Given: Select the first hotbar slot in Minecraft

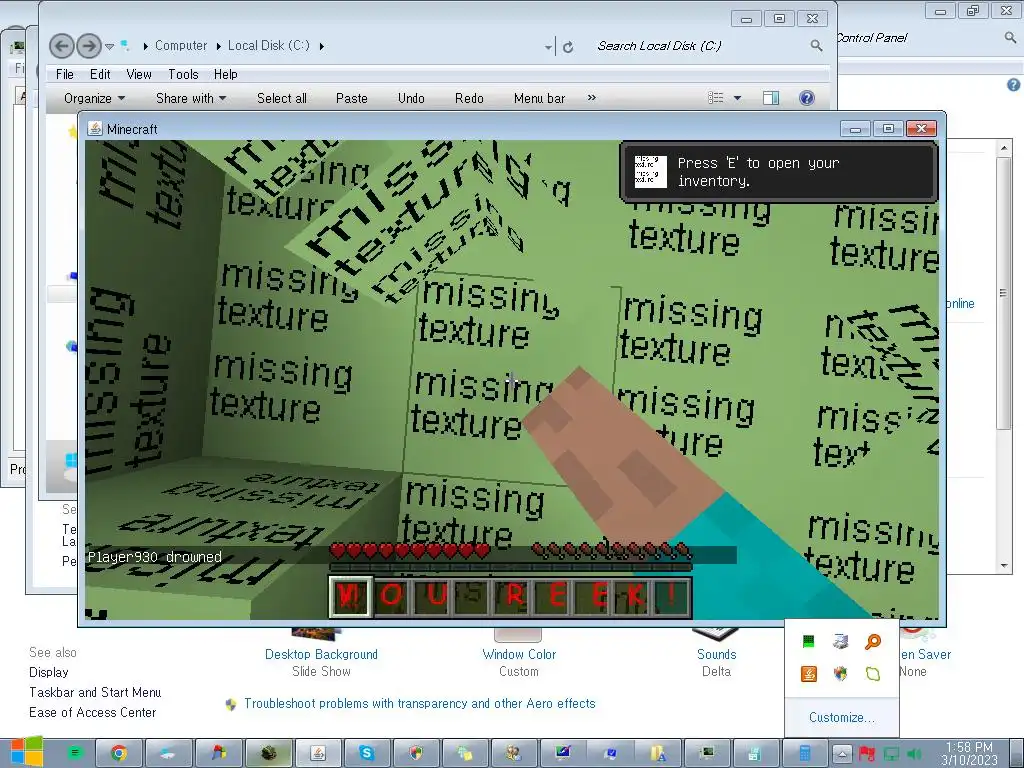Looking at the screenshot, I should [351, 596].
